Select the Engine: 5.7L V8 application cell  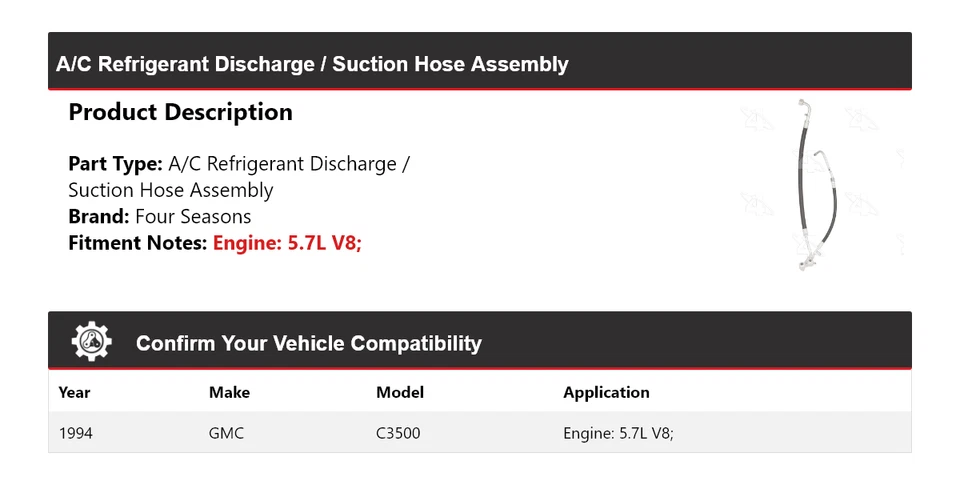618,433
